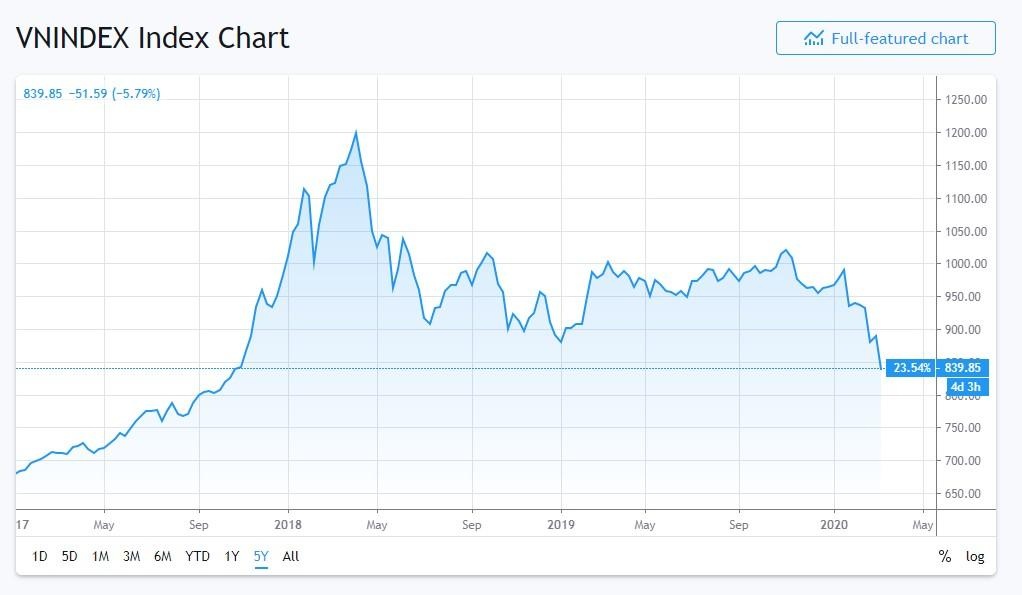This screenshot has height=595, width=1022.
Task: Click the 1200.00 price axis label
Action: (x=966, y=132)
